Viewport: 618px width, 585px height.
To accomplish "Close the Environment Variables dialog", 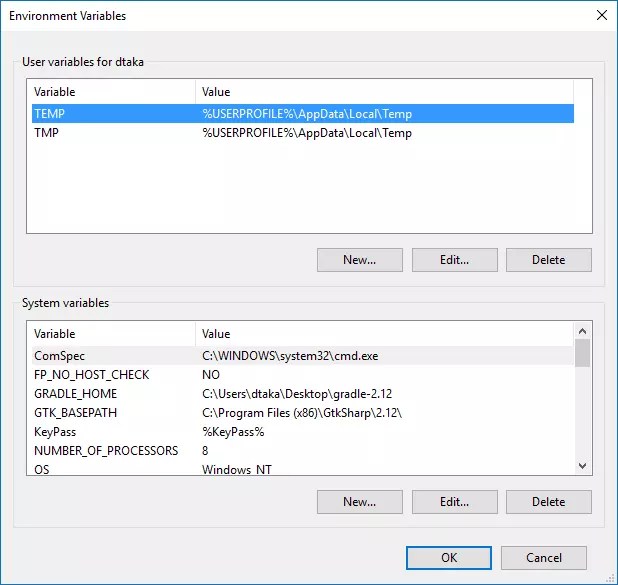I will coord(601,15).
